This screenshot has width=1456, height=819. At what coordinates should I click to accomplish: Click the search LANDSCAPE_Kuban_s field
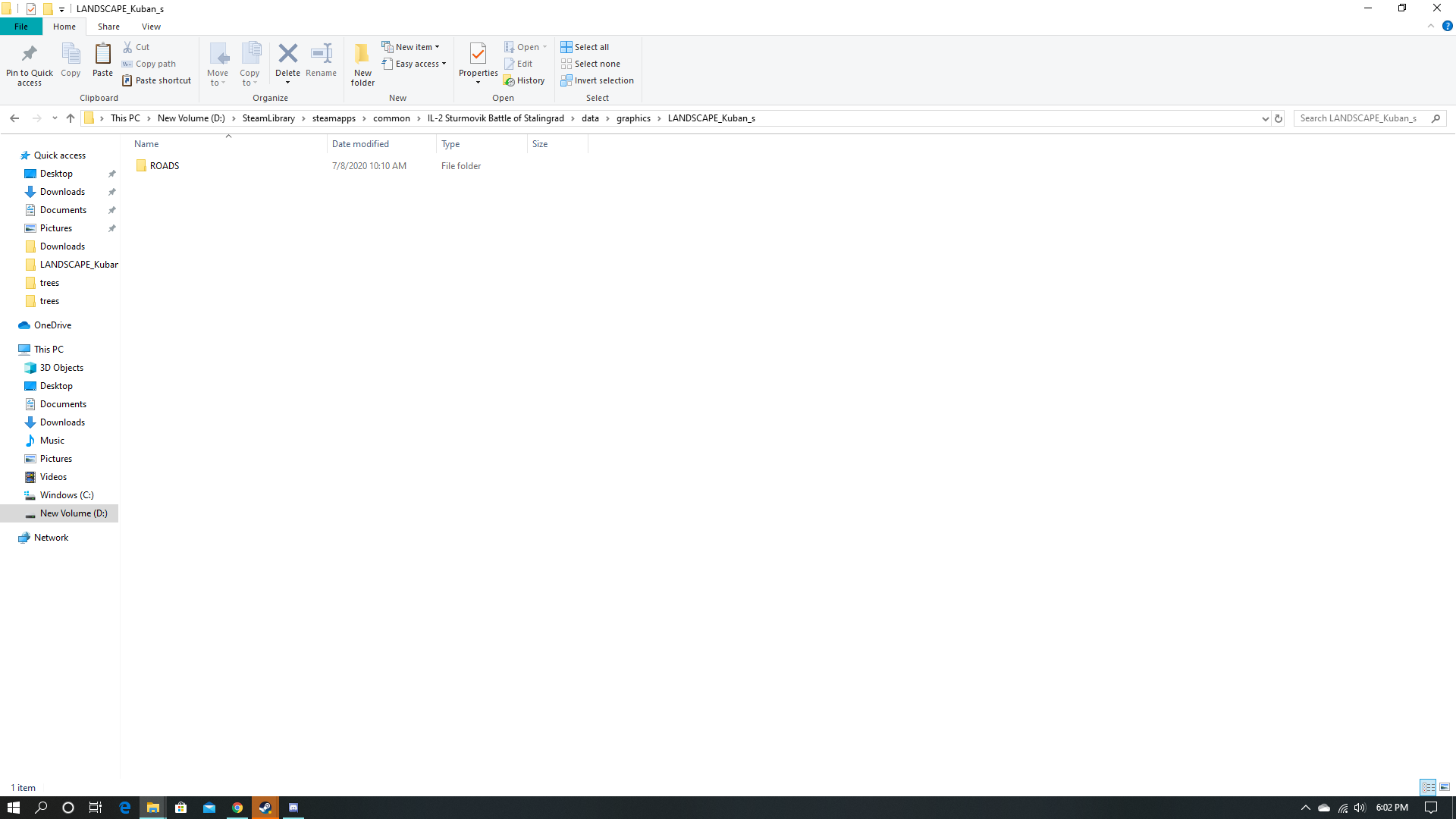tap(1370, 118)
